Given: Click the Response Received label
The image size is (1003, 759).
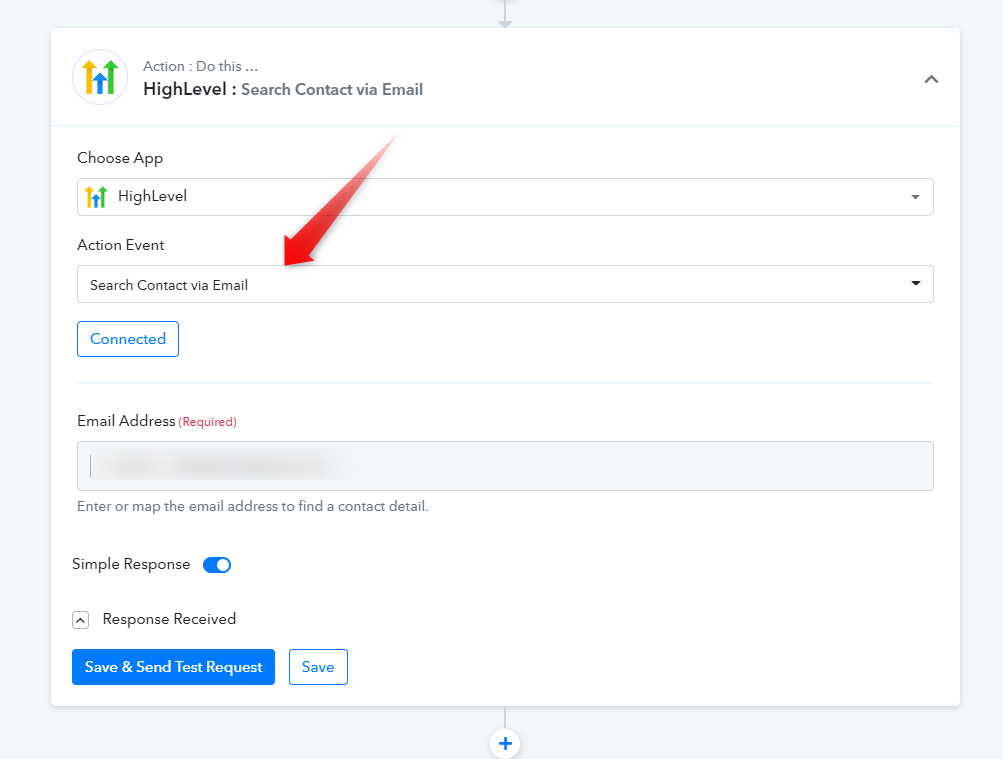Looking at the screenshot, I should (170, 619).
